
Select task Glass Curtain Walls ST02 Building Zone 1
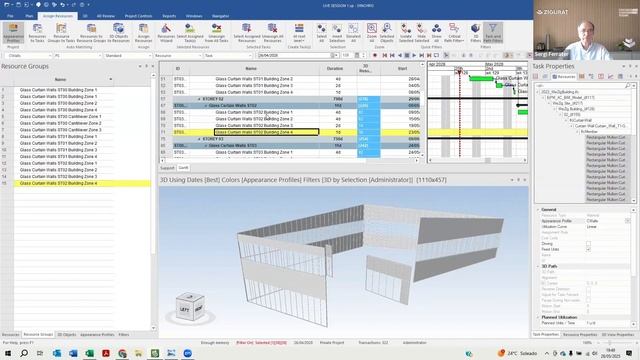pyautogui.click(x=254, y=112)
